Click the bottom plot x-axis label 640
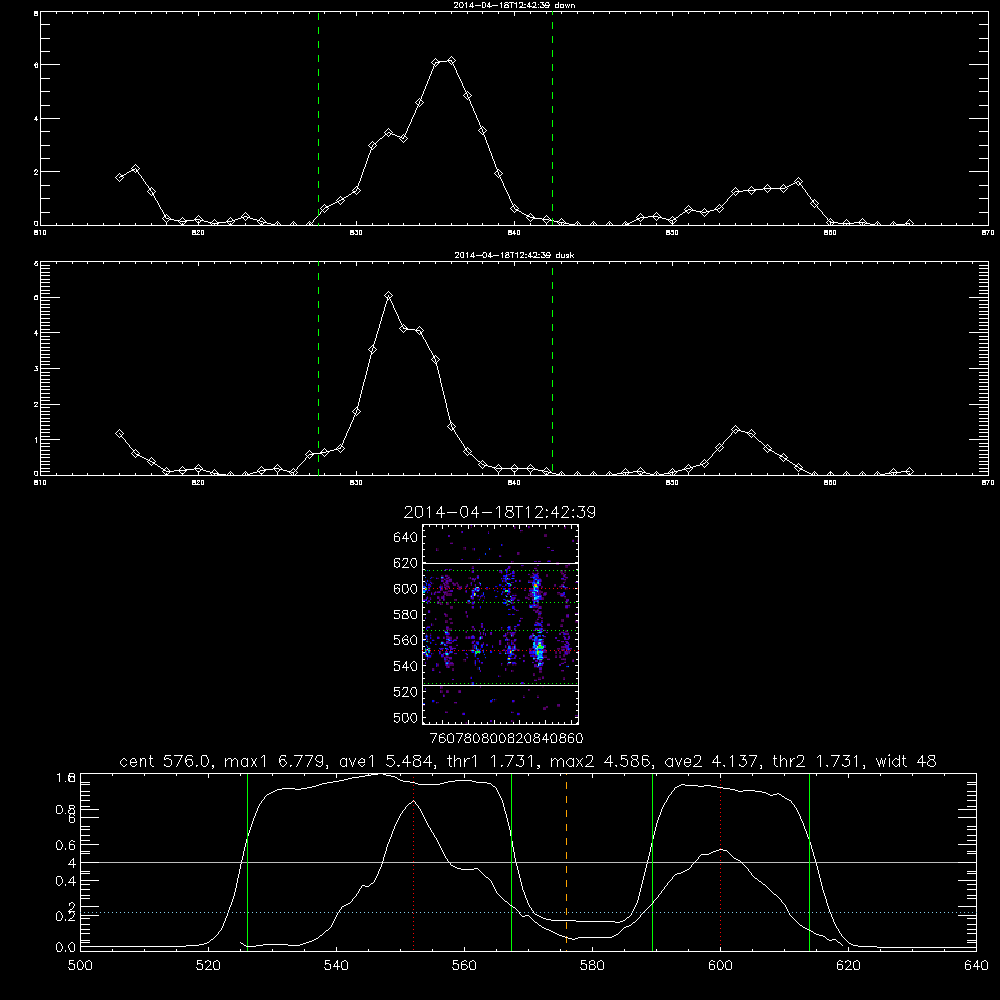The width and height of the screenshot is (1000, 1000). click(976, 966)
